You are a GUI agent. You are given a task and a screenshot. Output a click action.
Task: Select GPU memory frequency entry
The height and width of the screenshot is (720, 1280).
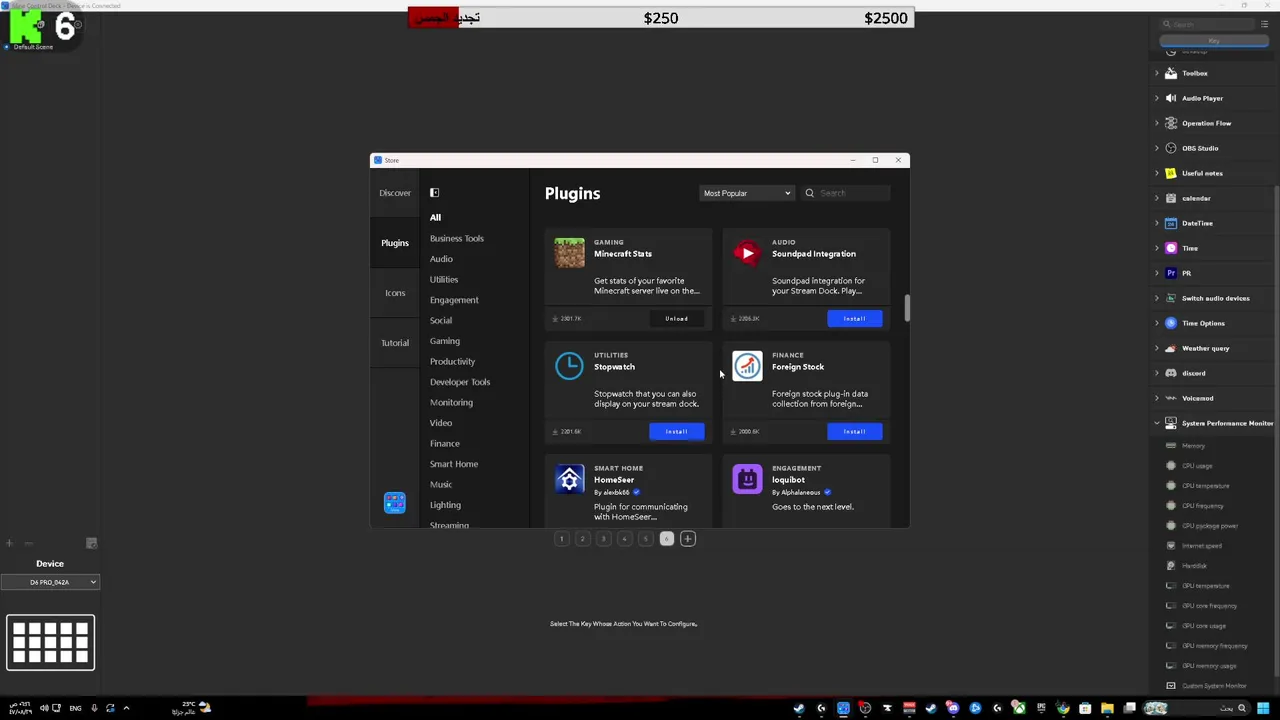pos(1215,646)
